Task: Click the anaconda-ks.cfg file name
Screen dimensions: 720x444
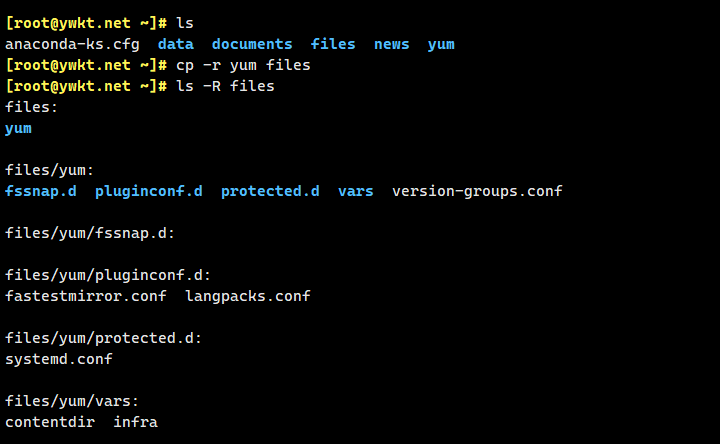Action: pyautogui.click(x=72, y=44)
